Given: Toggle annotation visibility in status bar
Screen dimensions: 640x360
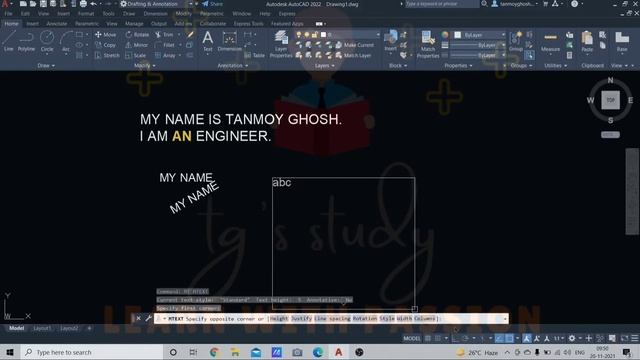Looking at the screenshot, I should 527,338.
